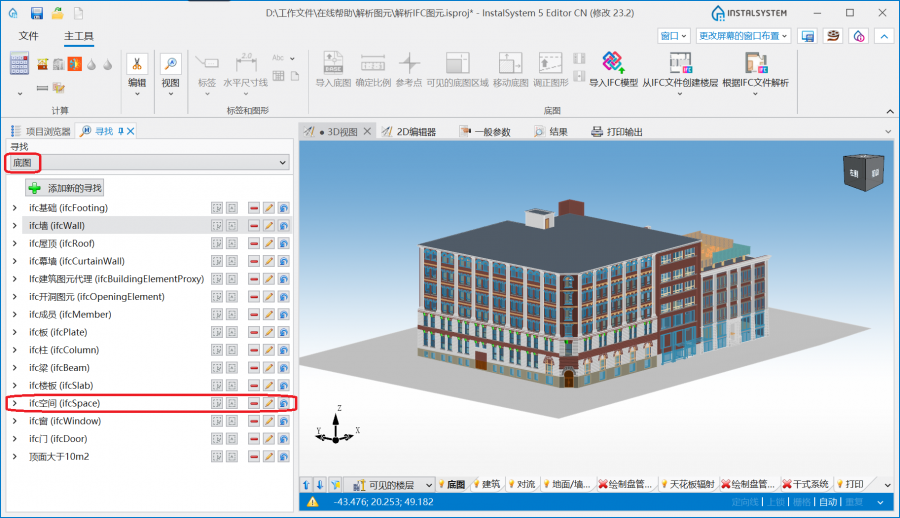Click the 添加新的寻找 button
The width and height of the screenshot is (900, 518).
click(65, 187)
